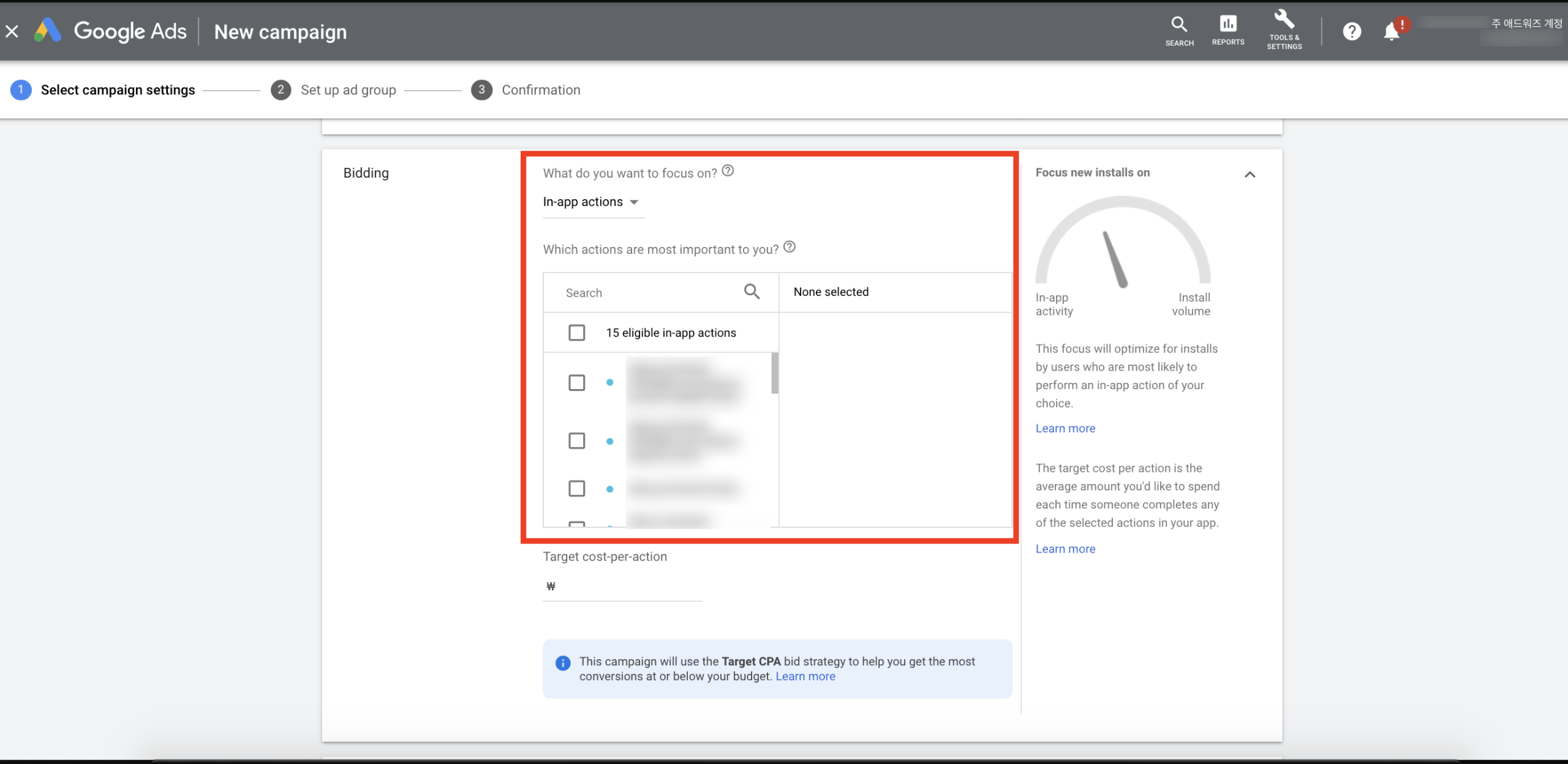Viewport: 1568px width, 764px height.
Task: Click magnifier icon in actions search box
Action: point(752,292)
